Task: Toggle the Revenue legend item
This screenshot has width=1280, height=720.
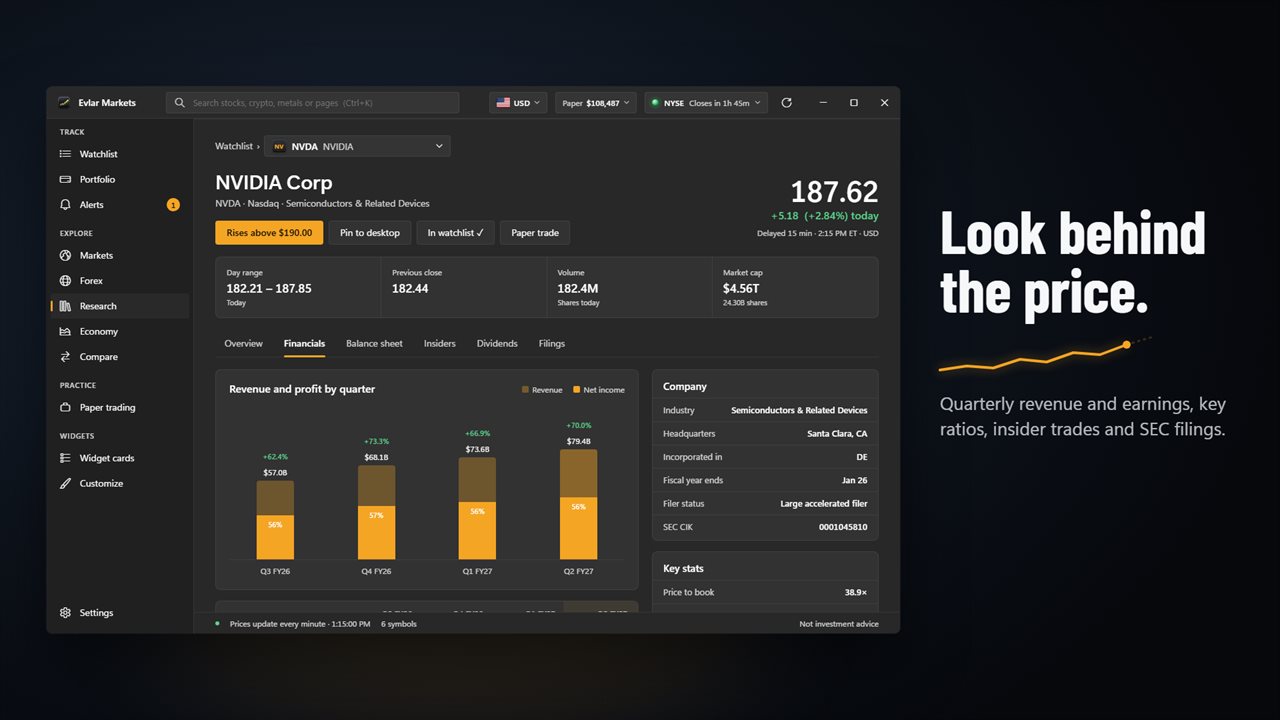Action: 542,390
